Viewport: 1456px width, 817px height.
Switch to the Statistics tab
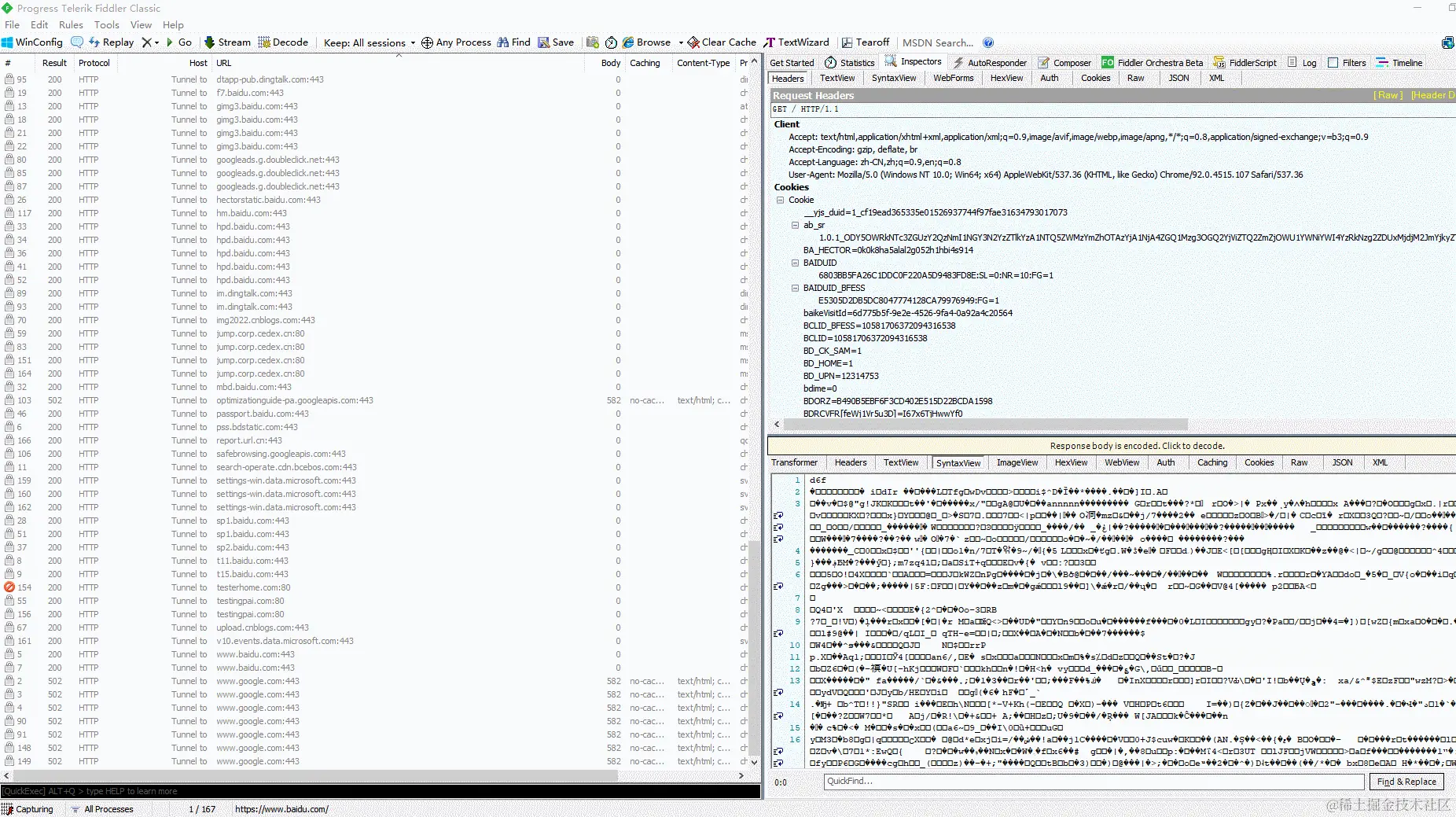pos(850,63)
